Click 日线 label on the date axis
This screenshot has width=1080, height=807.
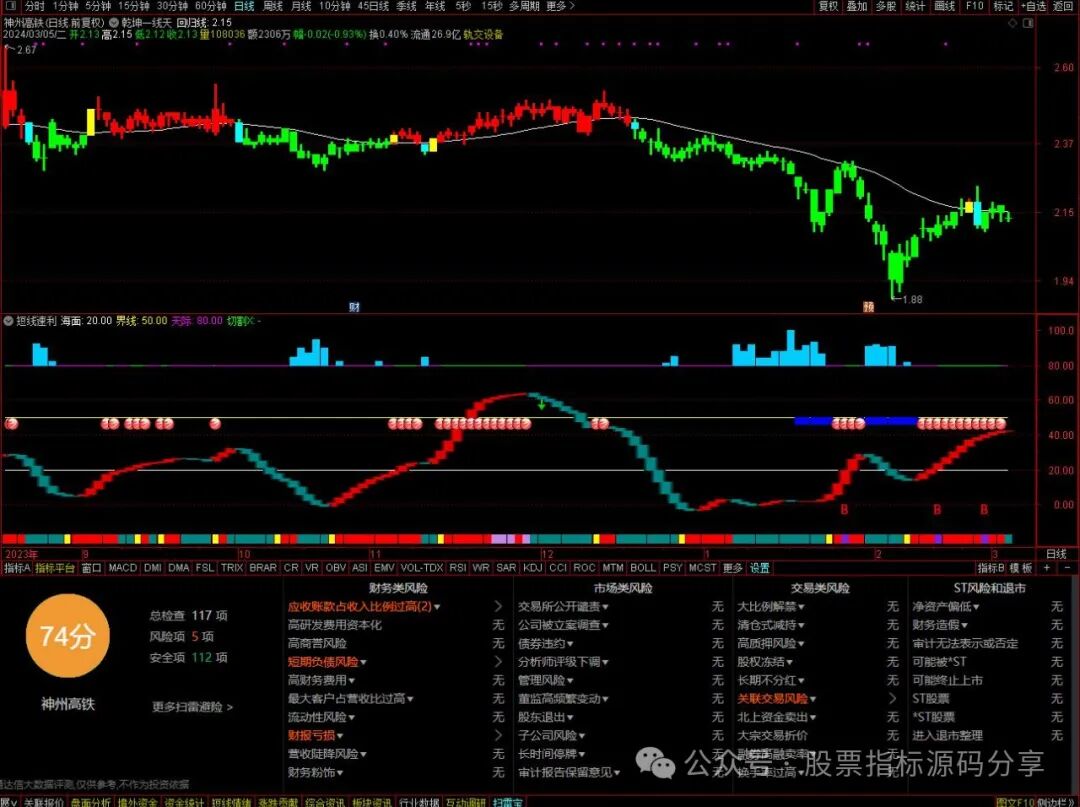pos(1056,554)
